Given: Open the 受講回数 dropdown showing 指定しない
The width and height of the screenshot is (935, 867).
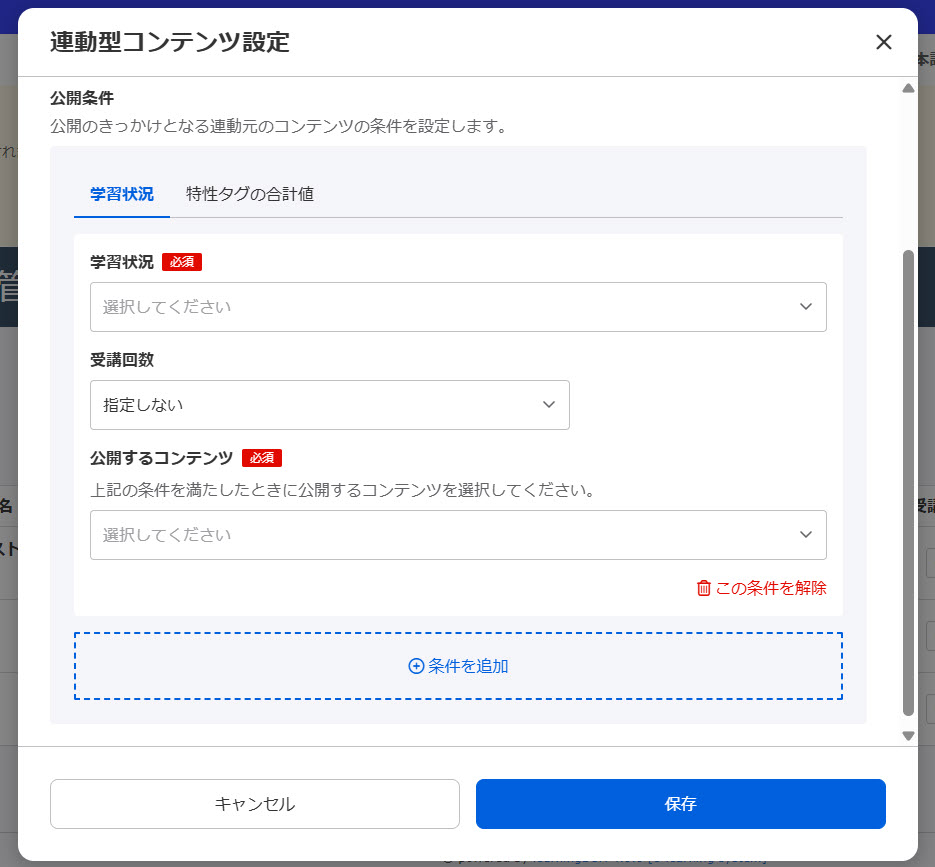Looking at the screenshot, I should tap(330, 405).
